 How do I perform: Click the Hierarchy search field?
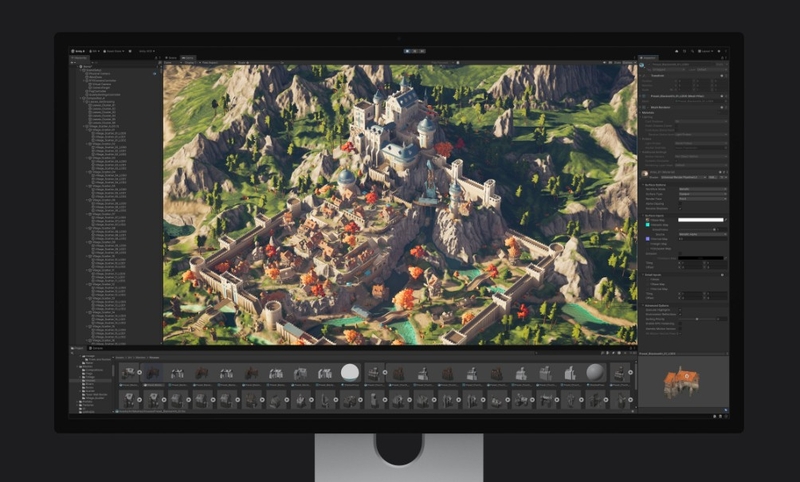point(124,63)
